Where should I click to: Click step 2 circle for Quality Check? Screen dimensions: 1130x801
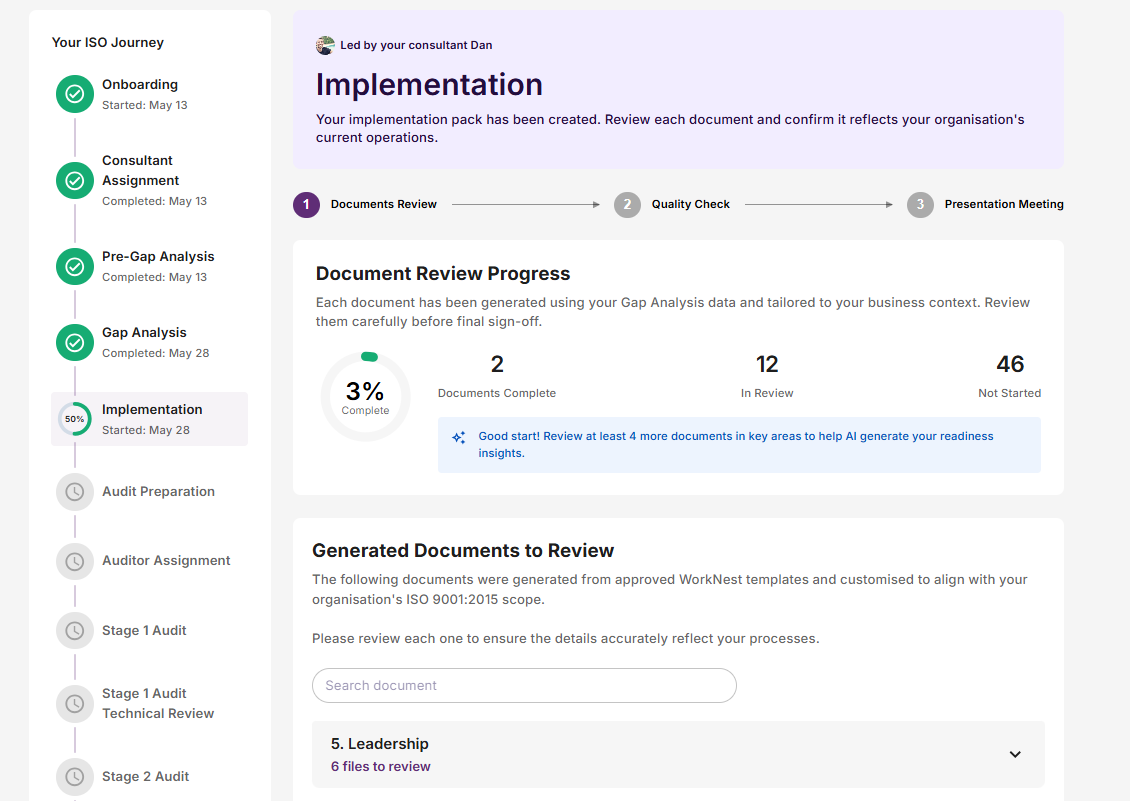click(627, 205)
